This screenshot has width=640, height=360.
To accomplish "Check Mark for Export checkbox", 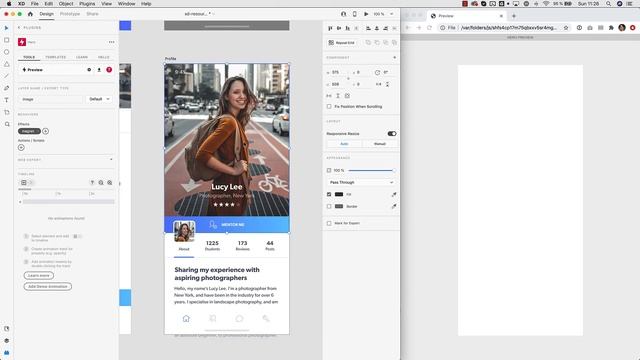I will tap(329, 223).
